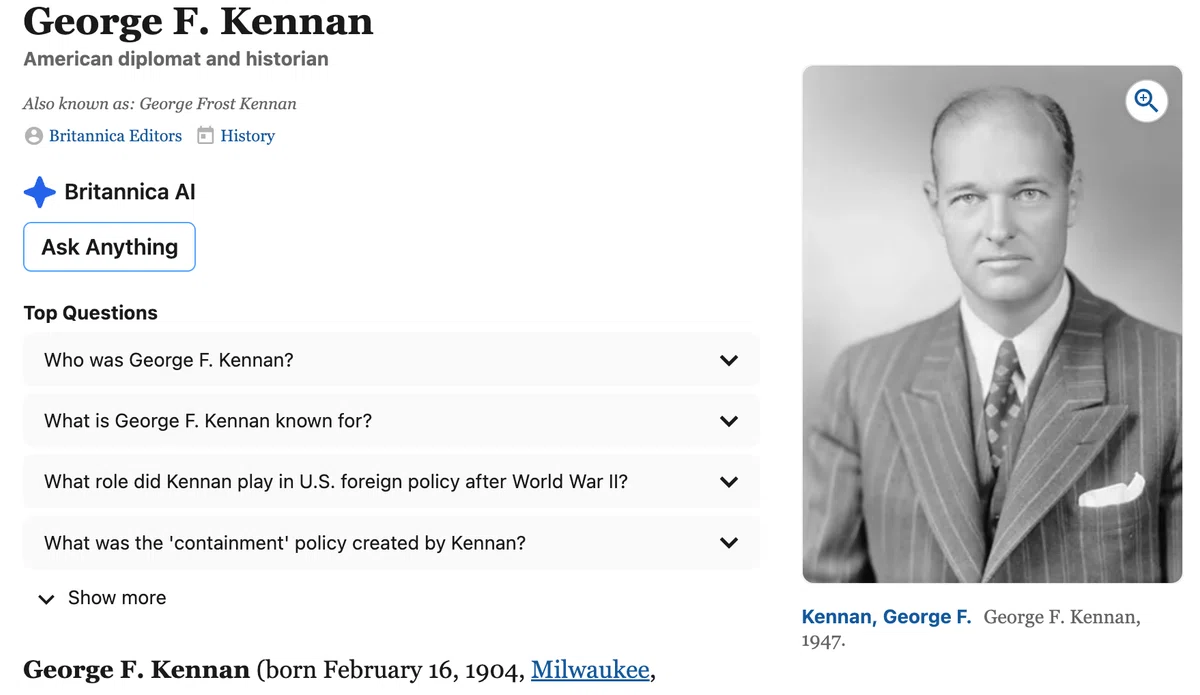Click the Britannica Editors person icon
Viewport: 1200px width, 695px height.
point(34,136)
